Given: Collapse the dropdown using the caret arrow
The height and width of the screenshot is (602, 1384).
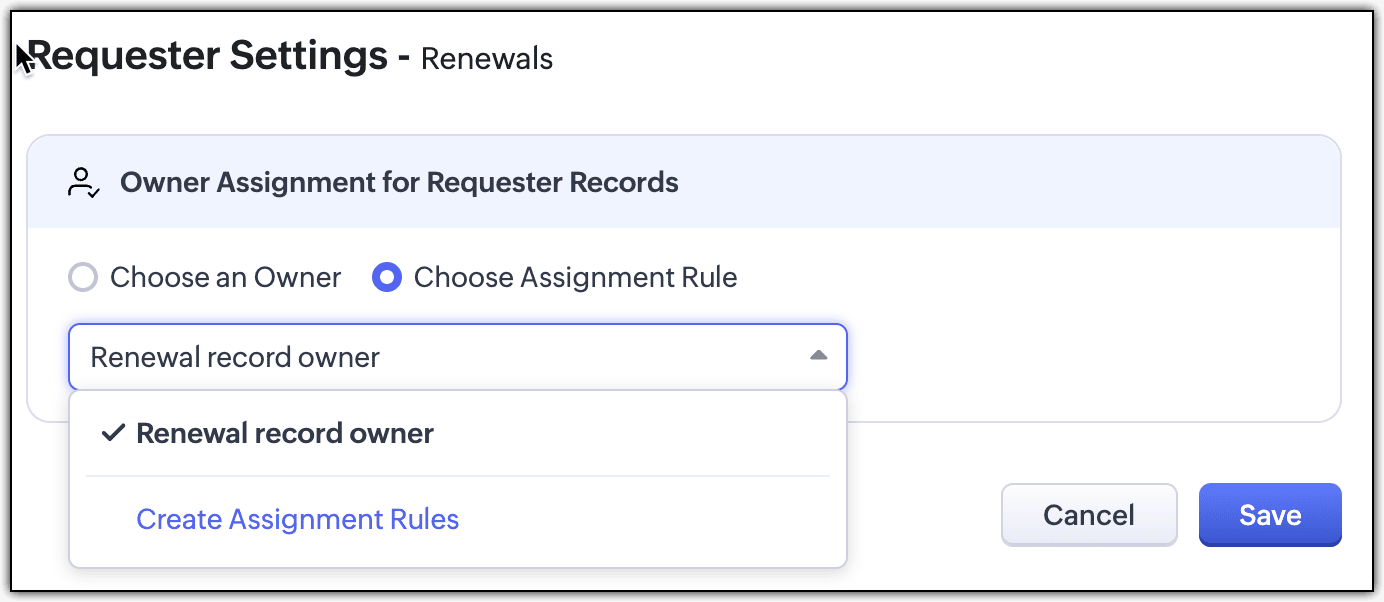Looking at the screenshot, I should (818, 356).
